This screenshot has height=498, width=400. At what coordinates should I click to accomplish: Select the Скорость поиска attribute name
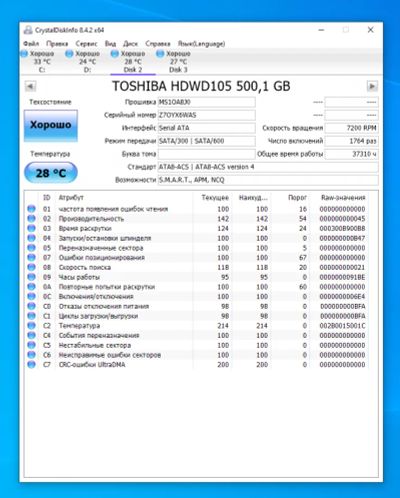(x=85, y=267)
